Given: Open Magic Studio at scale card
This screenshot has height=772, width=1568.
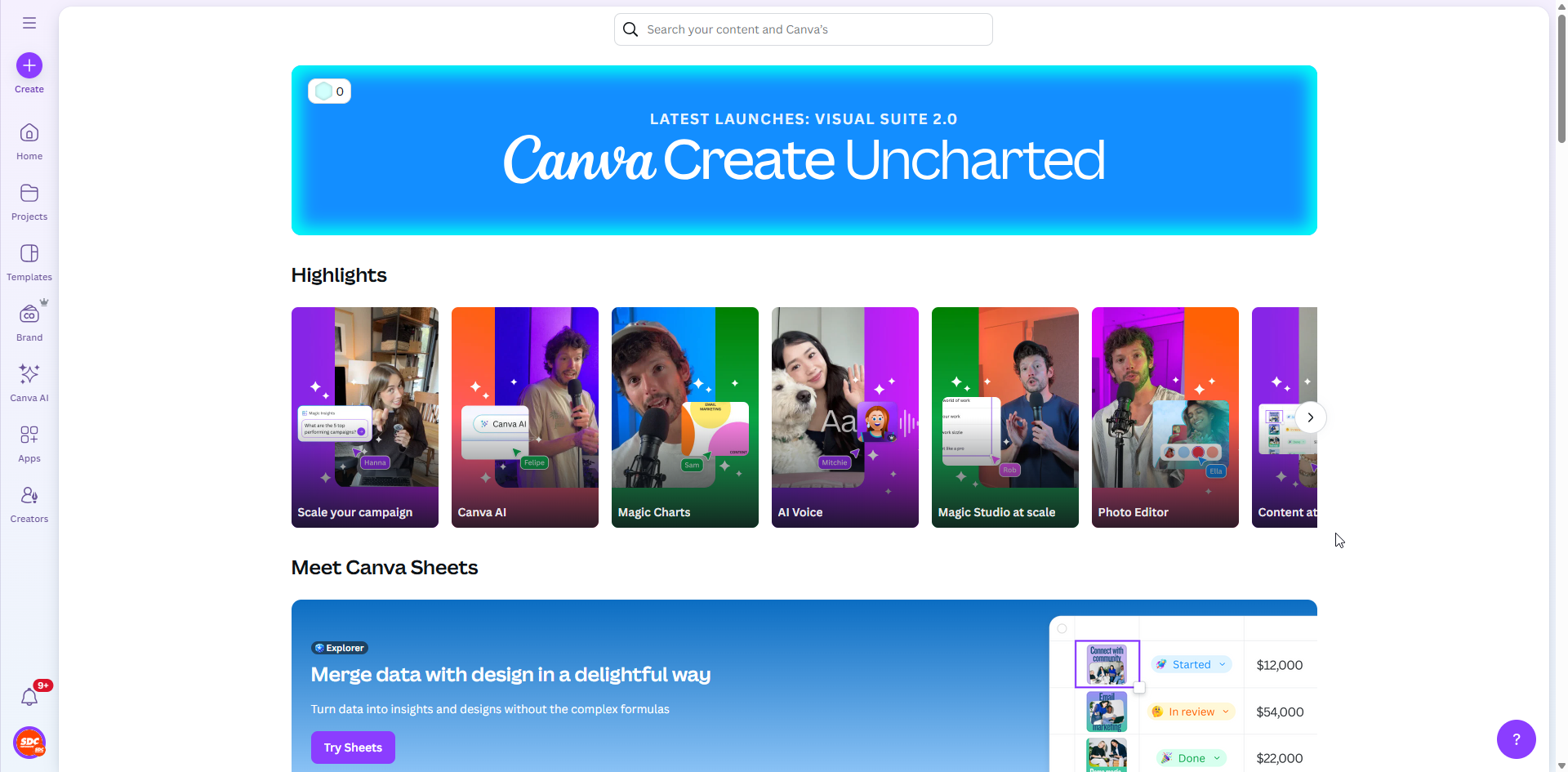Looking at the screenshot, I should point(1005,417).
